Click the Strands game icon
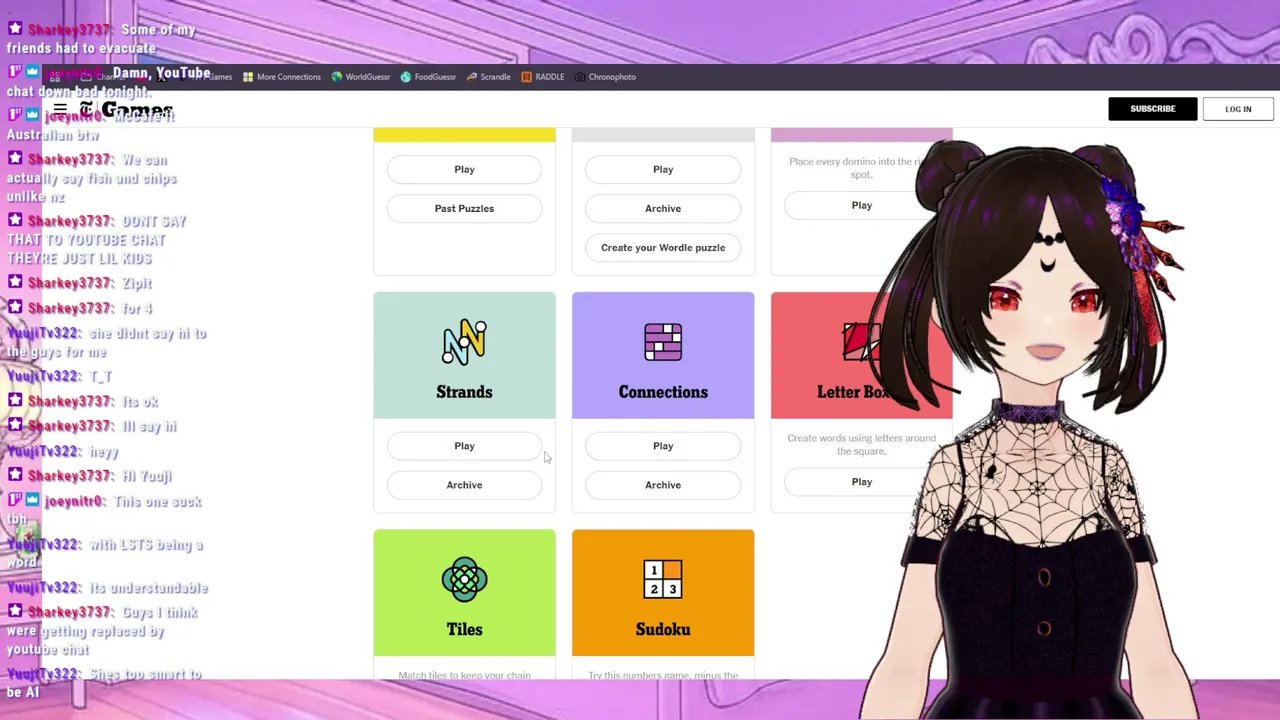The height and width of the screenshot is (720, 1280). [x=464, y=342]
